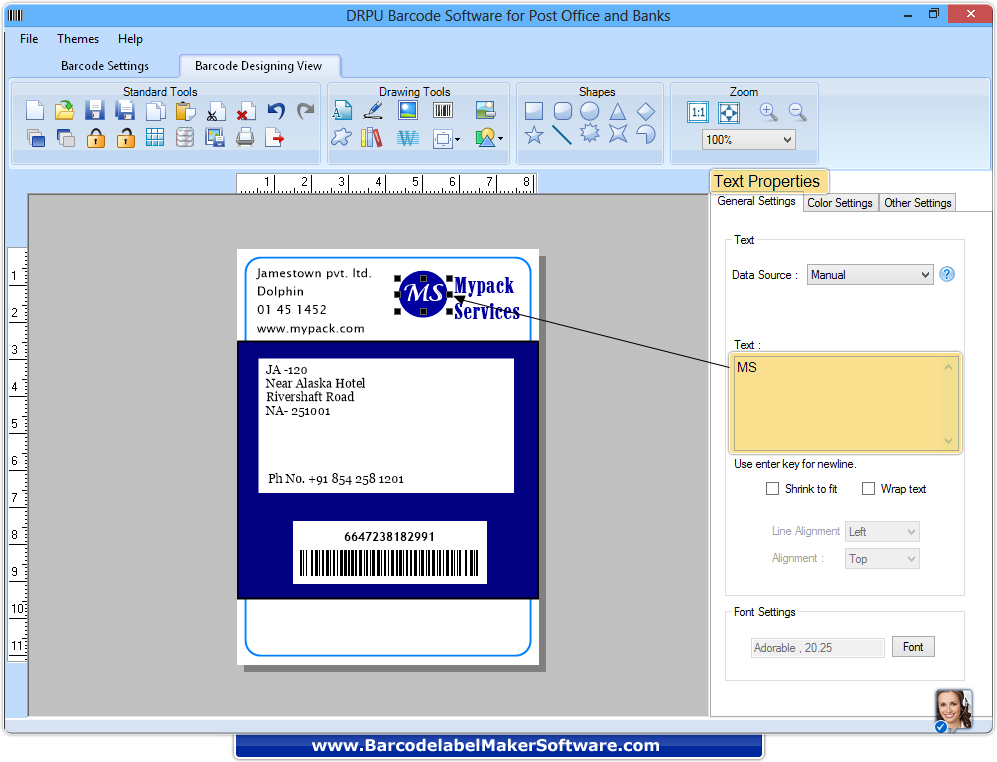
Task: Click the Zoom In magnifier
Action: [x=768, y=112]
